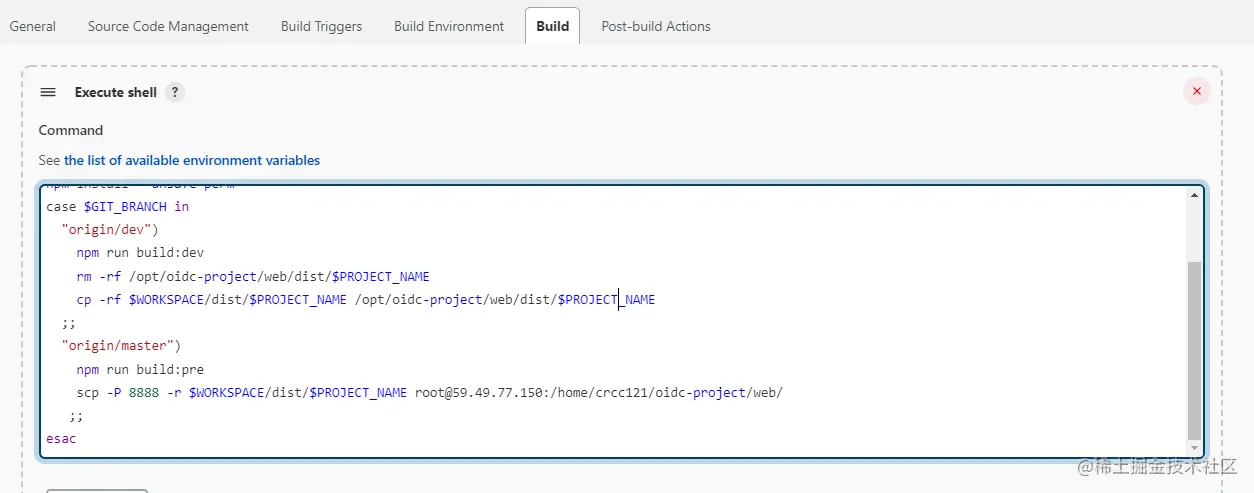
Task: Delete the Execute shell build step
Action: click(1196, 92)
